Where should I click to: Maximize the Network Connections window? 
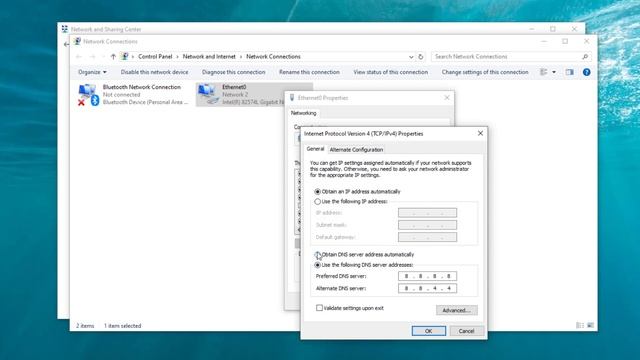click(x=565, y=41)
